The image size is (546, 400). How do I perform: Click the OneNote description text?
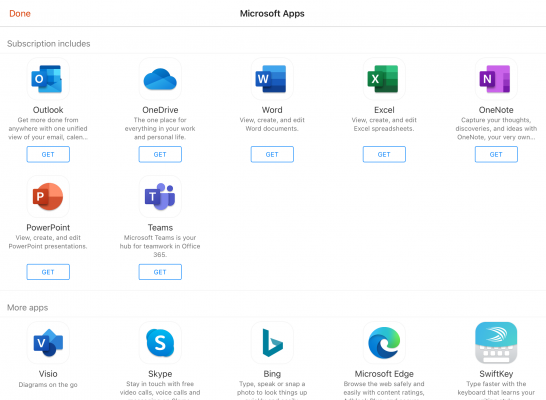tap(496, 128)
